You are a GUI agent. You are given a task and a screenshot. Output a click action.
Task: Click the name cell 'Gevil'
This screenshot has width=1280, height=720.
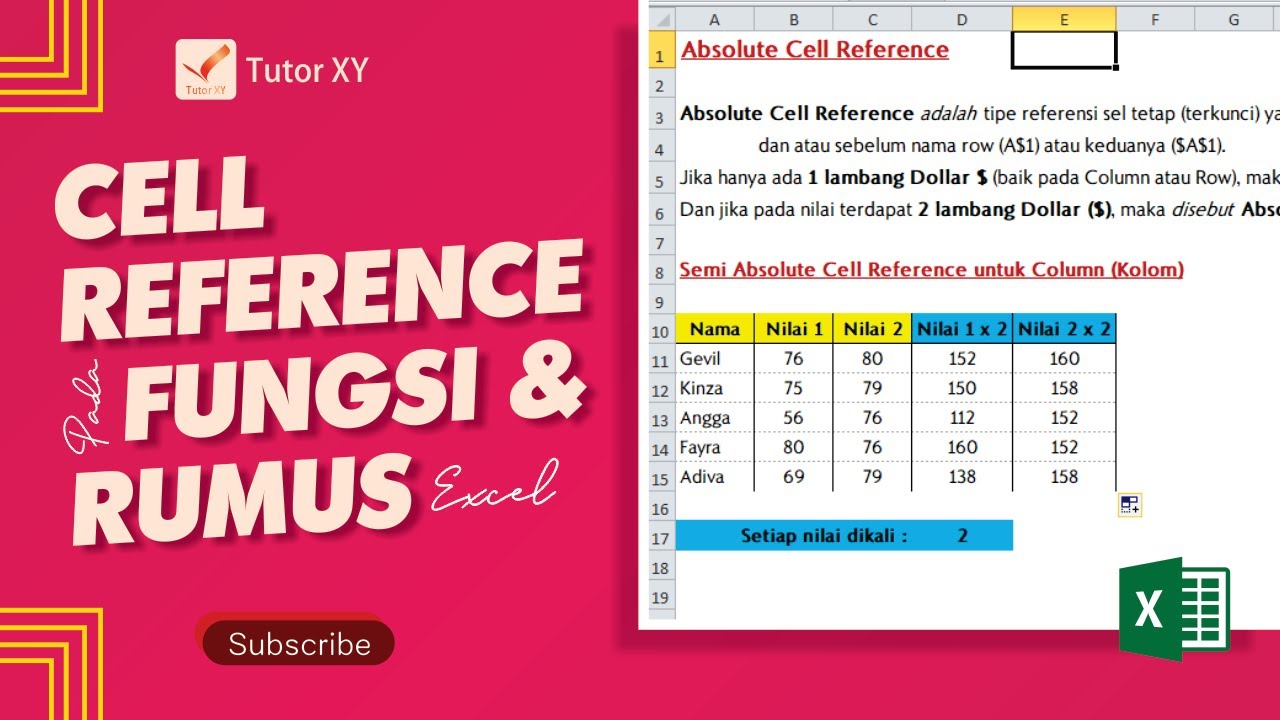point(715,358)
